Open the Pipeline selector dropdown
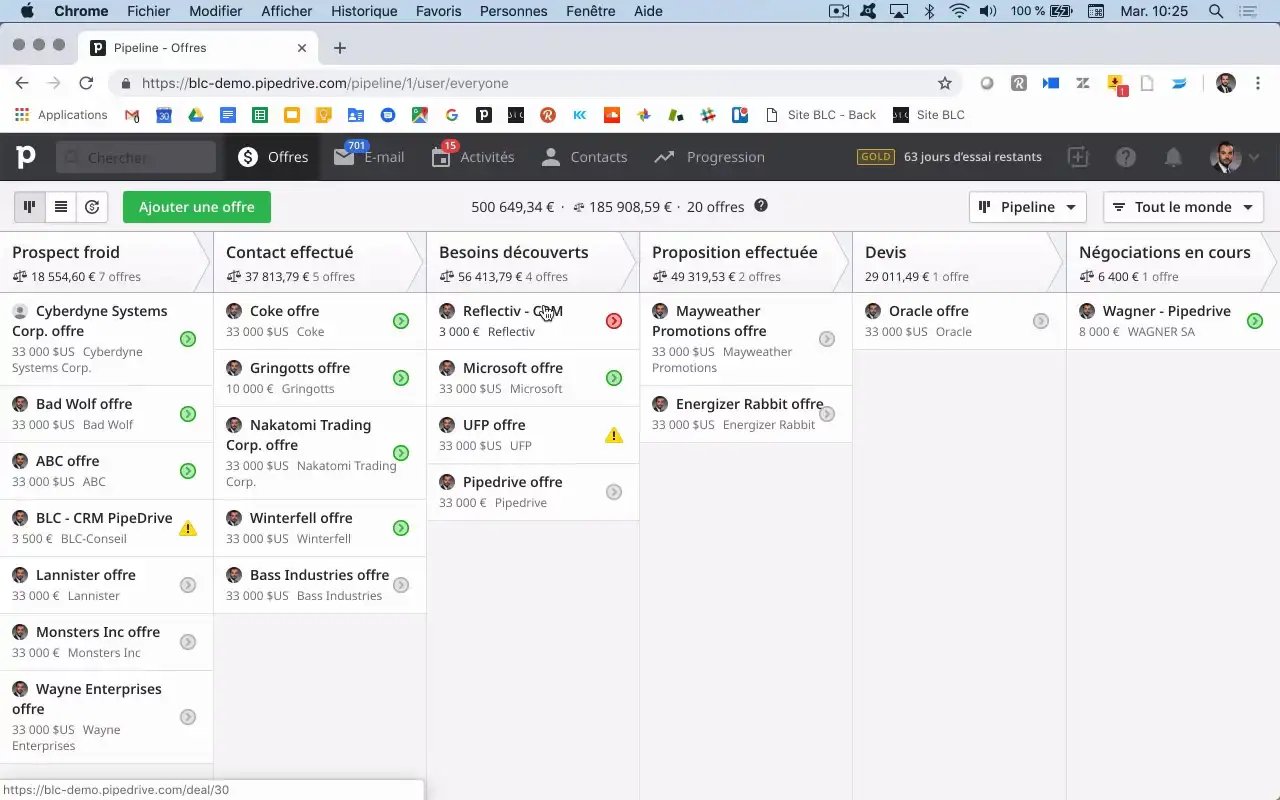Screen dimensions: 1280x800 1028,207
